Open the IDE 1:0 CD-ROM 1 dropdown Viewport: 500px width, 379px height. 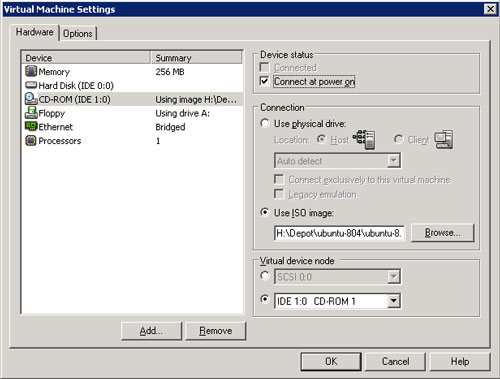pyautogui.click(x=394, y=301)
